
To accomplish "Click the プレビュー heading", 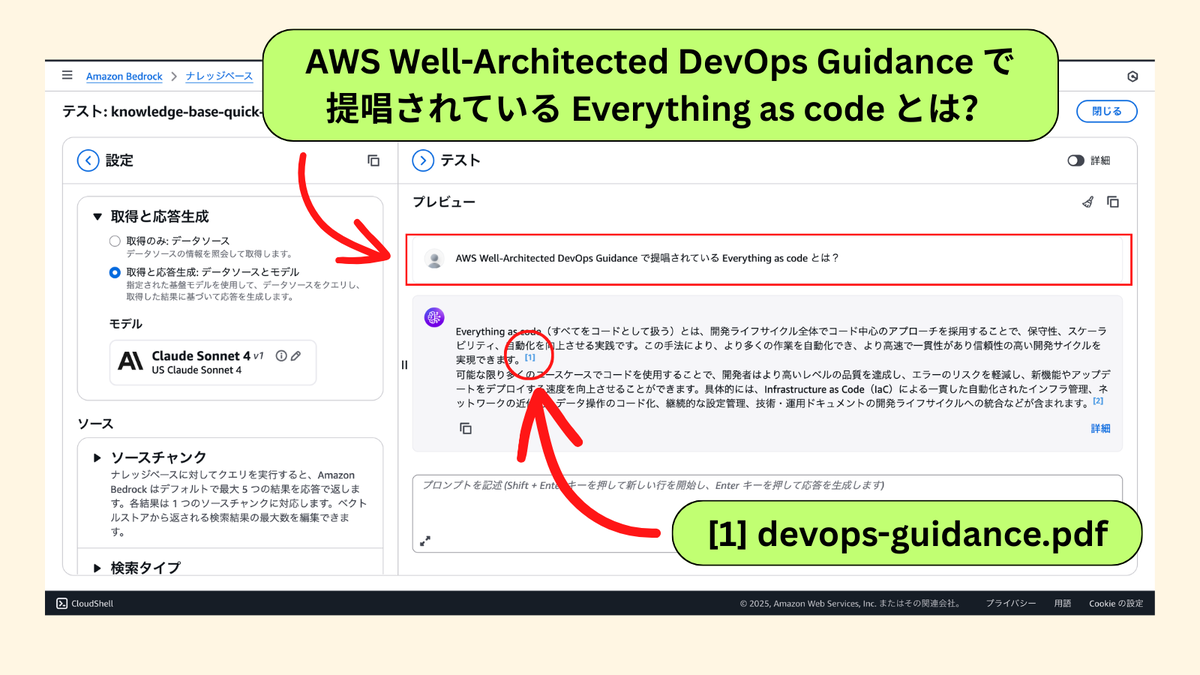I will coord(444,202).
